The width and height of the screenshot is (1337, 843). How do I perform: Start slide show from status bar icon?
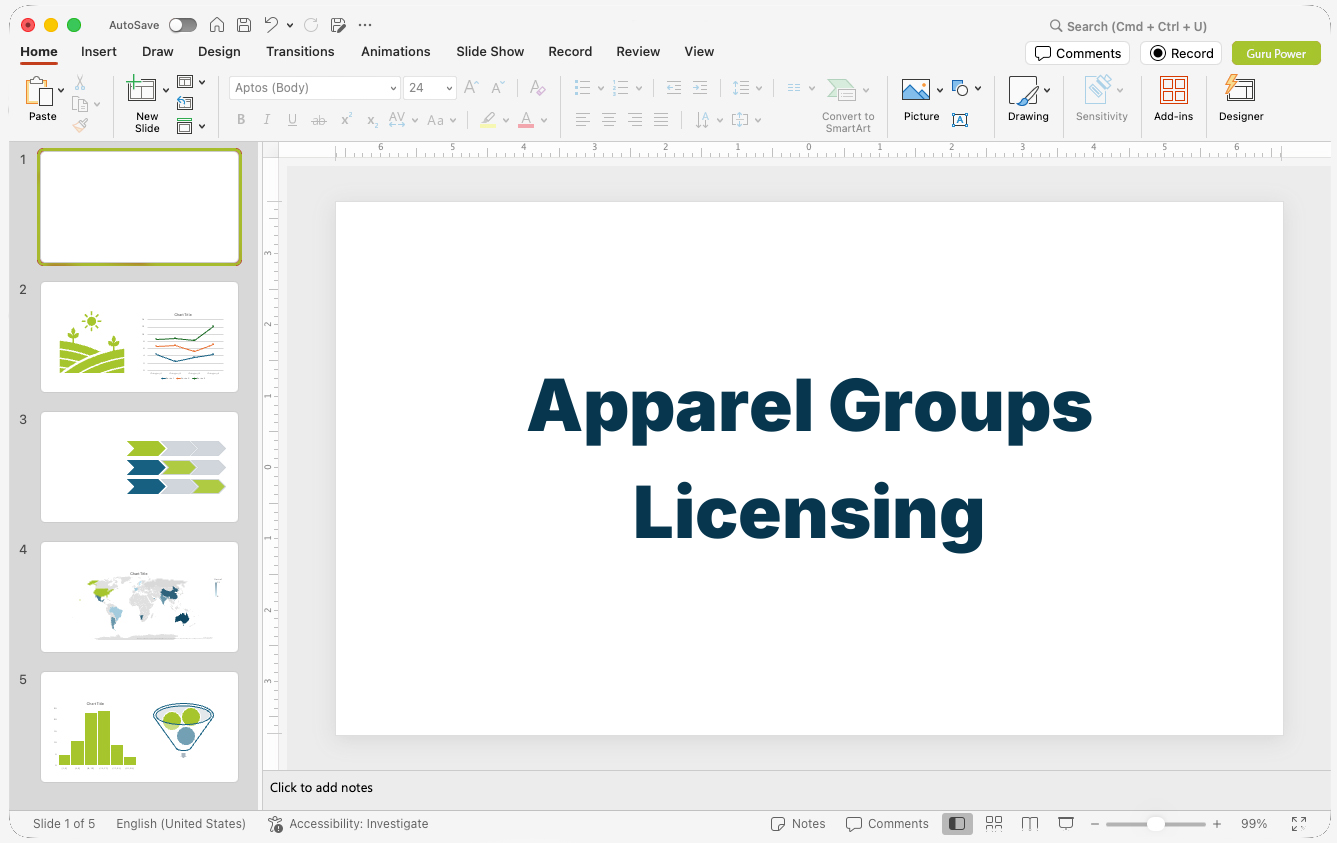pos(1066,823)
